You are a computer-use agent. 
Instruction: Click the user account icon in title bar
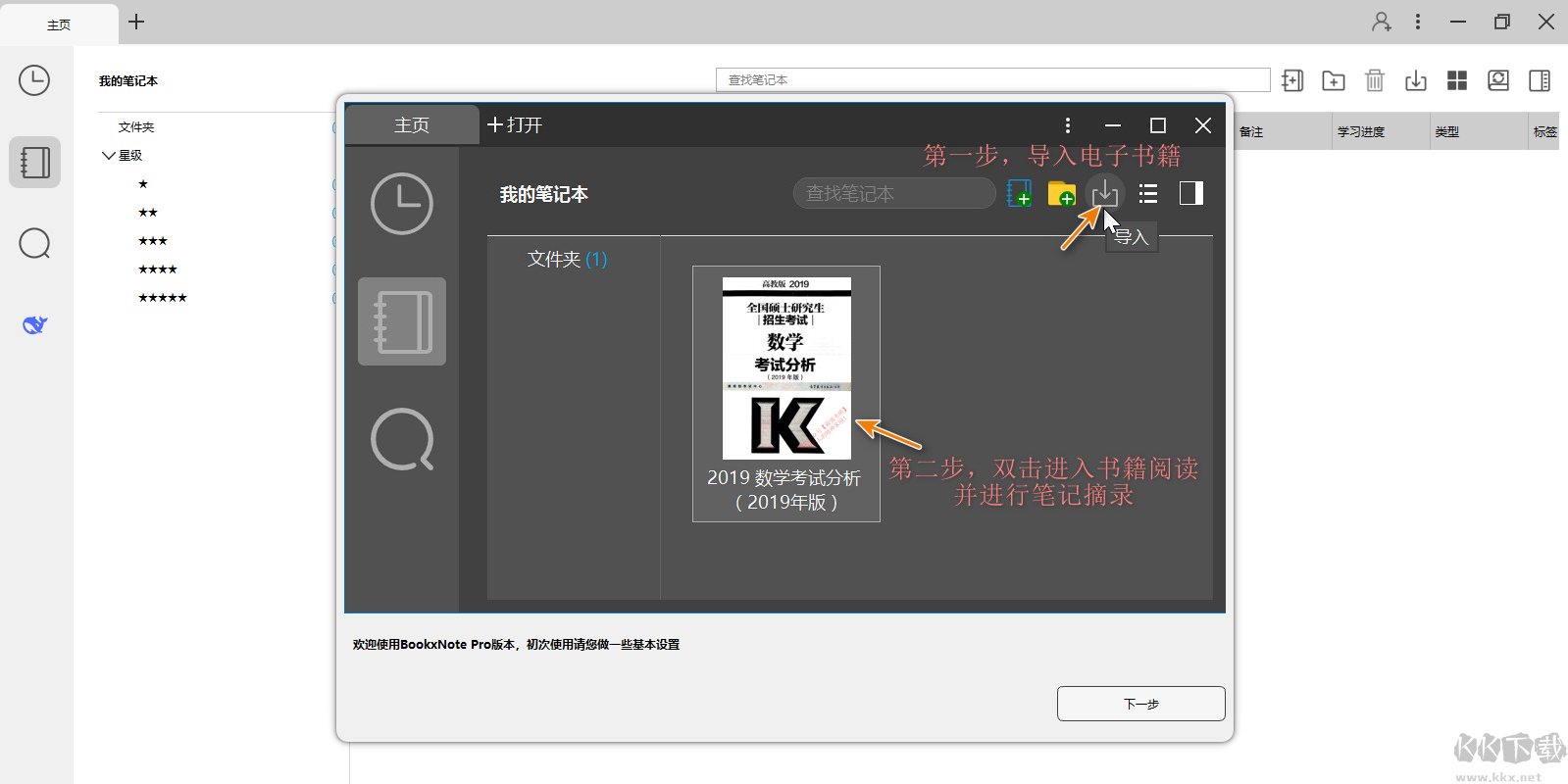tap(1381, 22)
